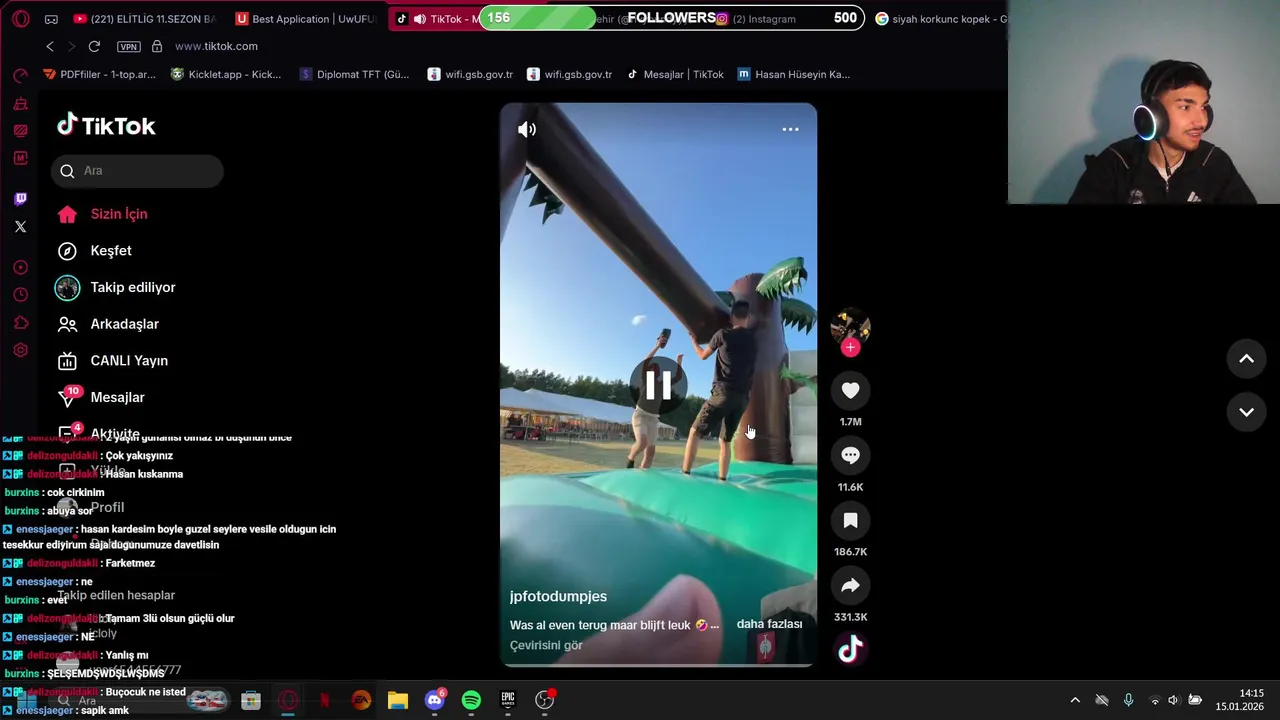Open 'Hasan Hüseyin Ka...' bookmark
This screenshot has height=720, width=1280.
pyautogui.click(x=794, y=74)
